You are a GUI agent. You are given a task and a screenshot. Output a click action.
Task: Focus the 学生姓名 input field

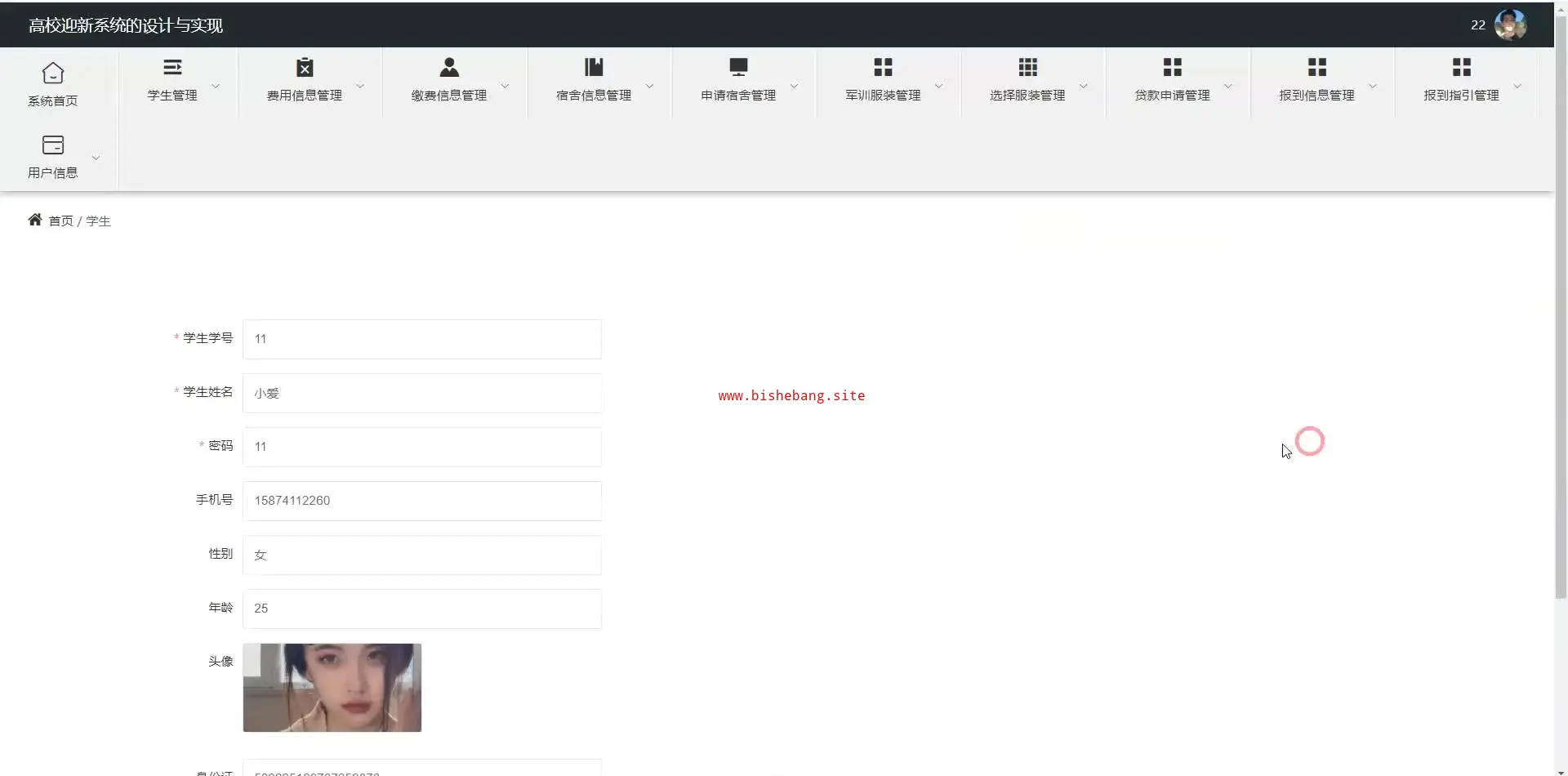[422, 393]
